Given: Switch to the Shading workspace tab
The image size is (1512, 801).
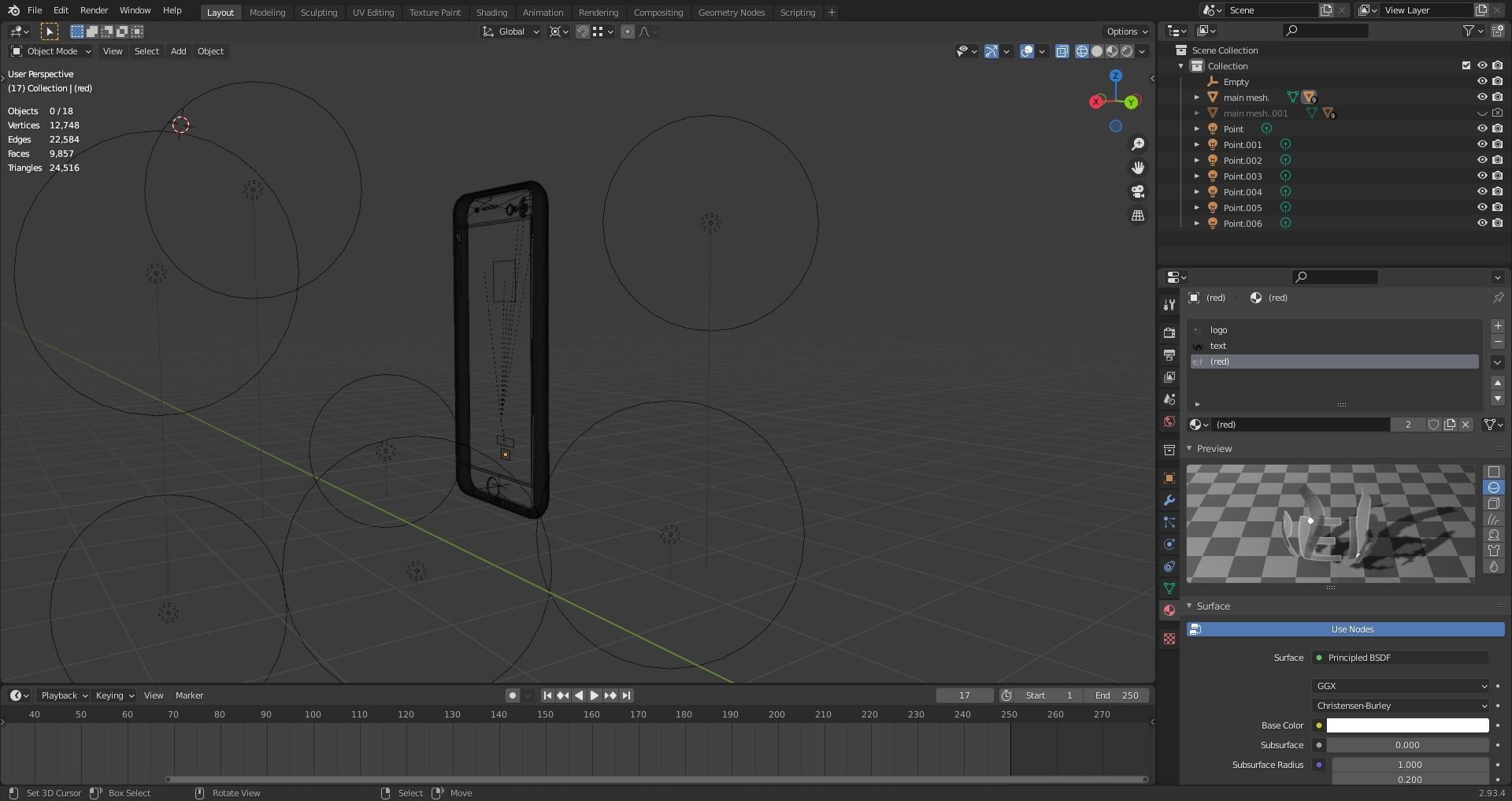Looking at the screenshot, I should tap(491, 12).
